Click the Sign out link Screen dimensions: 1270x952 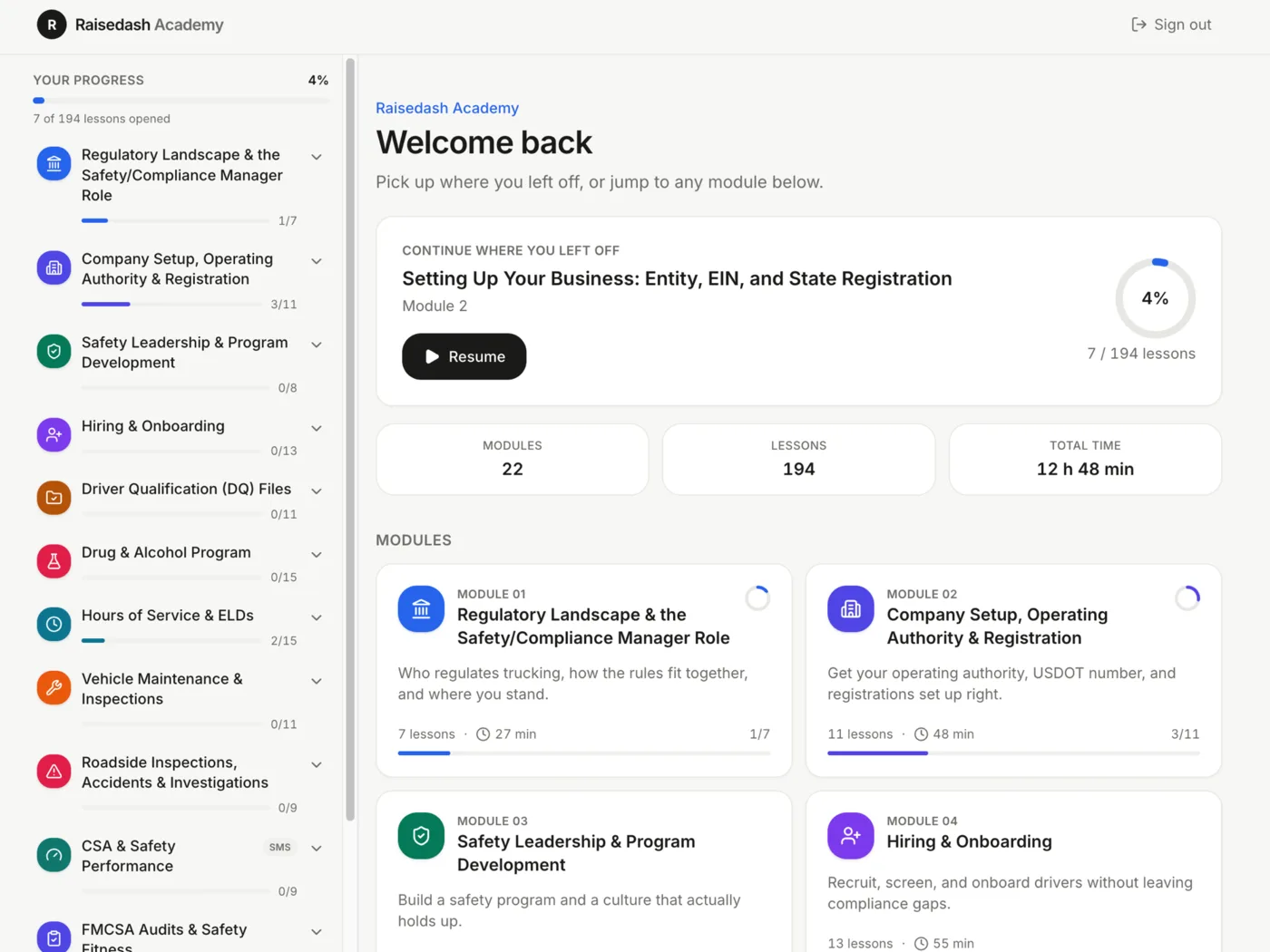click(x=1171, y=24)
